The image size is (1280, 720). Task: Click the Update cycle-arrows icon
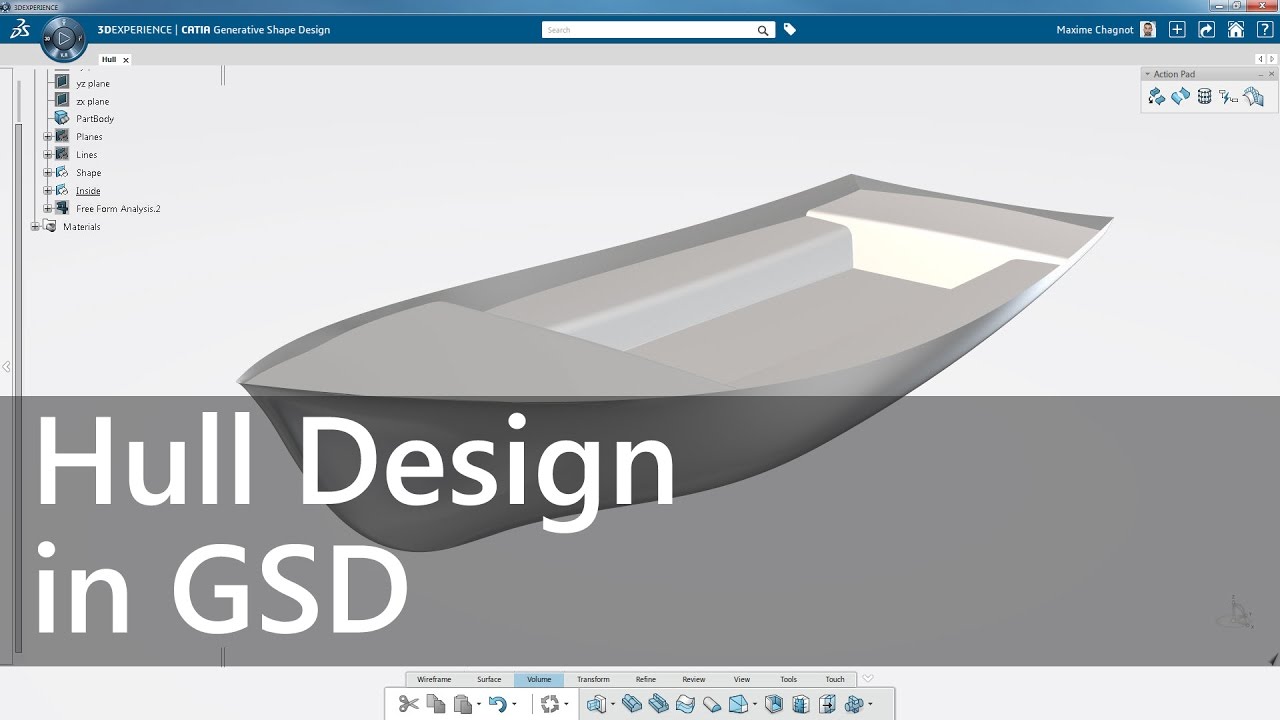[x=550, y=704]
